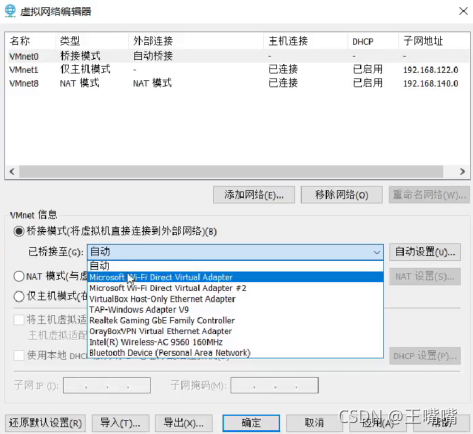Click the horizontal scrollbar right arrow
The height and width of the screenshot is (434, 473).
click(x=462, y=172)
